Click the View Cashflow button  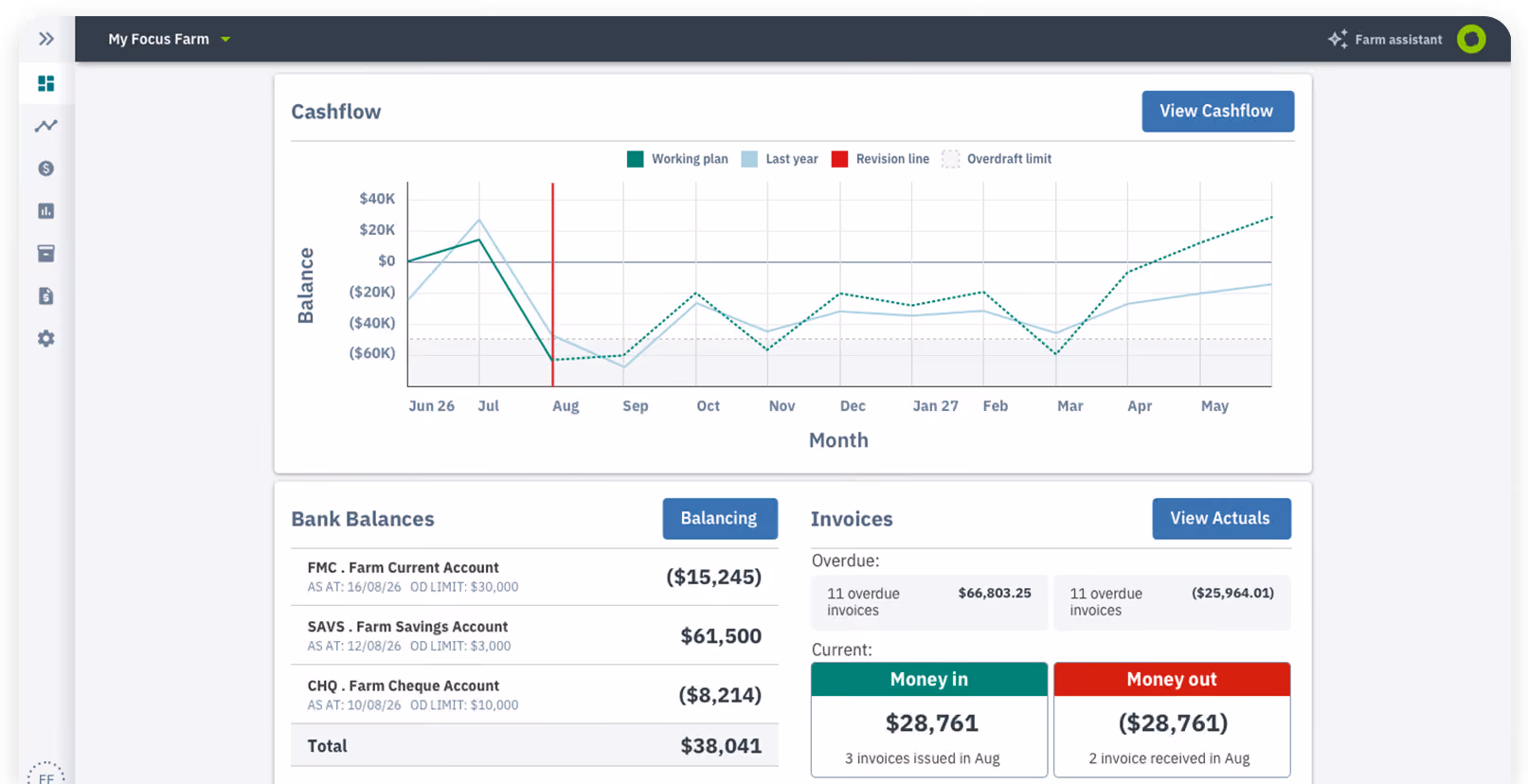click(1217, 111)
